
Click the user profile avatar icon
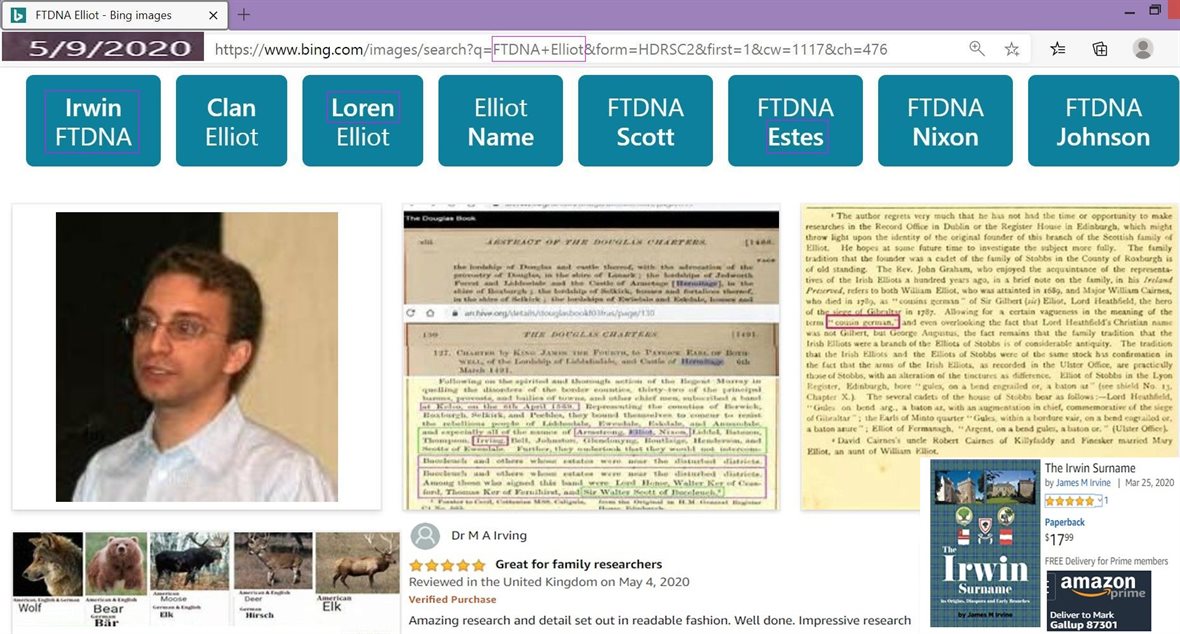1143,49
